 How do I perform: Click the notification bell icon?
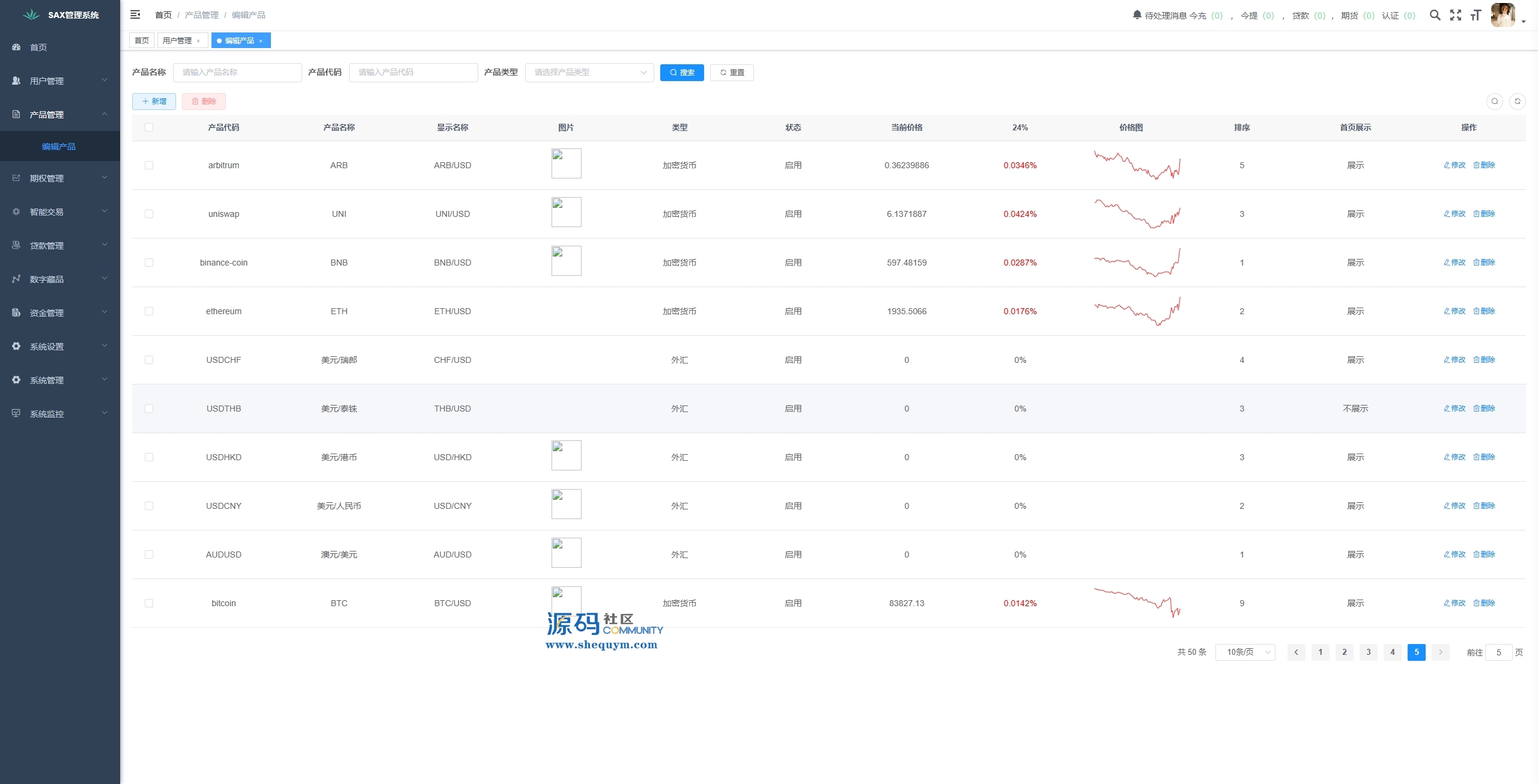click(x=1137, y=15)
